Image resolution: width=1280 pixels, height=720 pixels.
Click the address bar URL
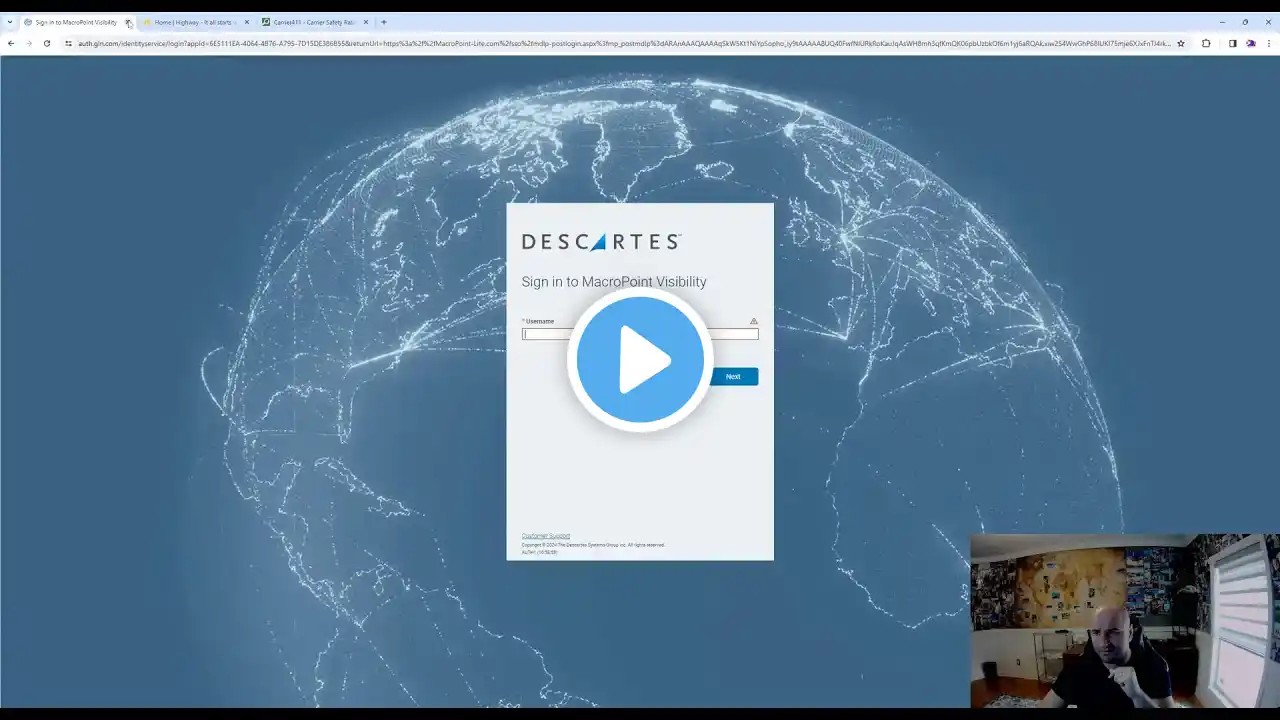(x=624, y=44)
